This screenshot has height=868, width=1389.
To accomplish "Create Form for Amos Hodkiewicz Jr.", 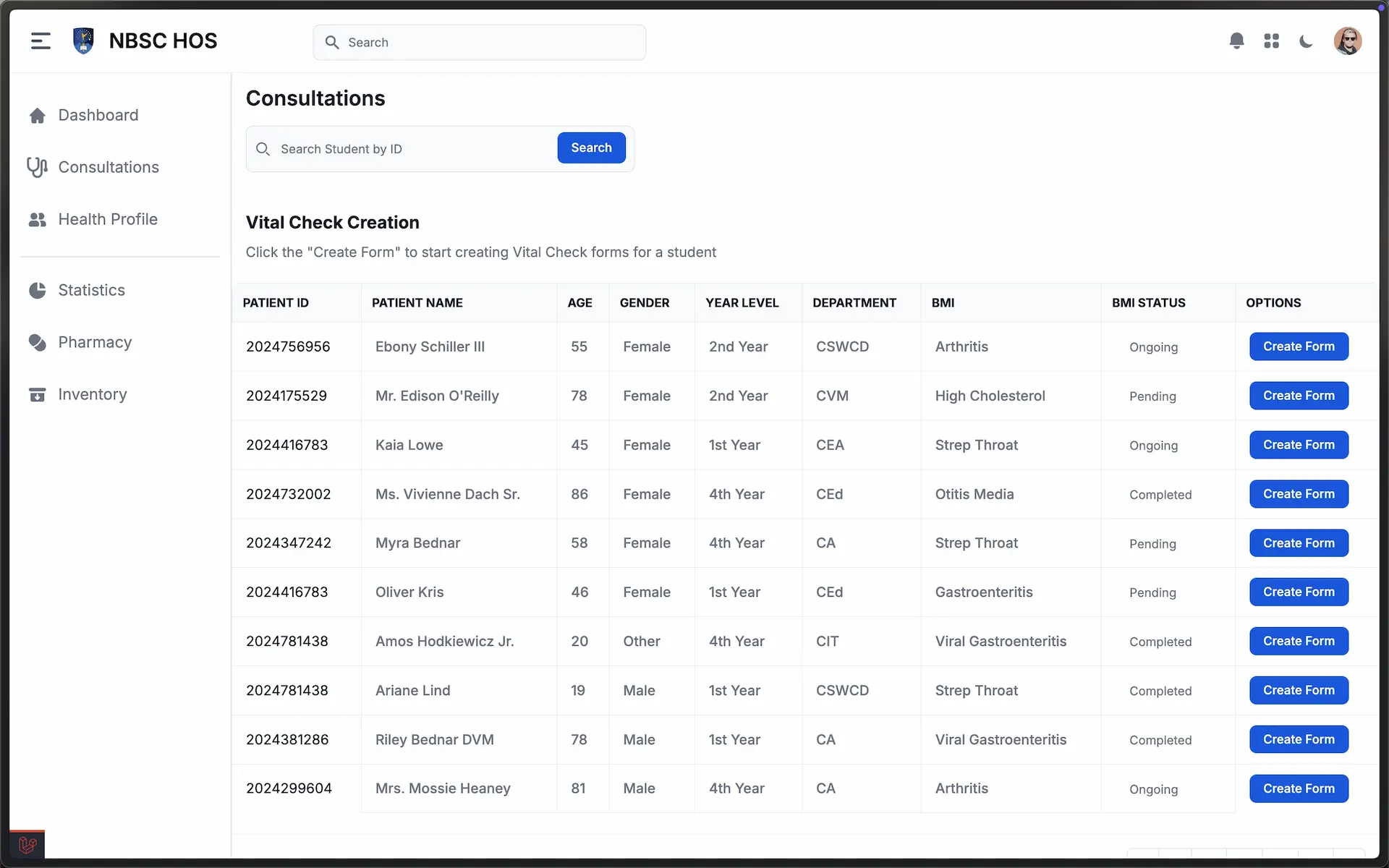I will (x=1299, y=641).
